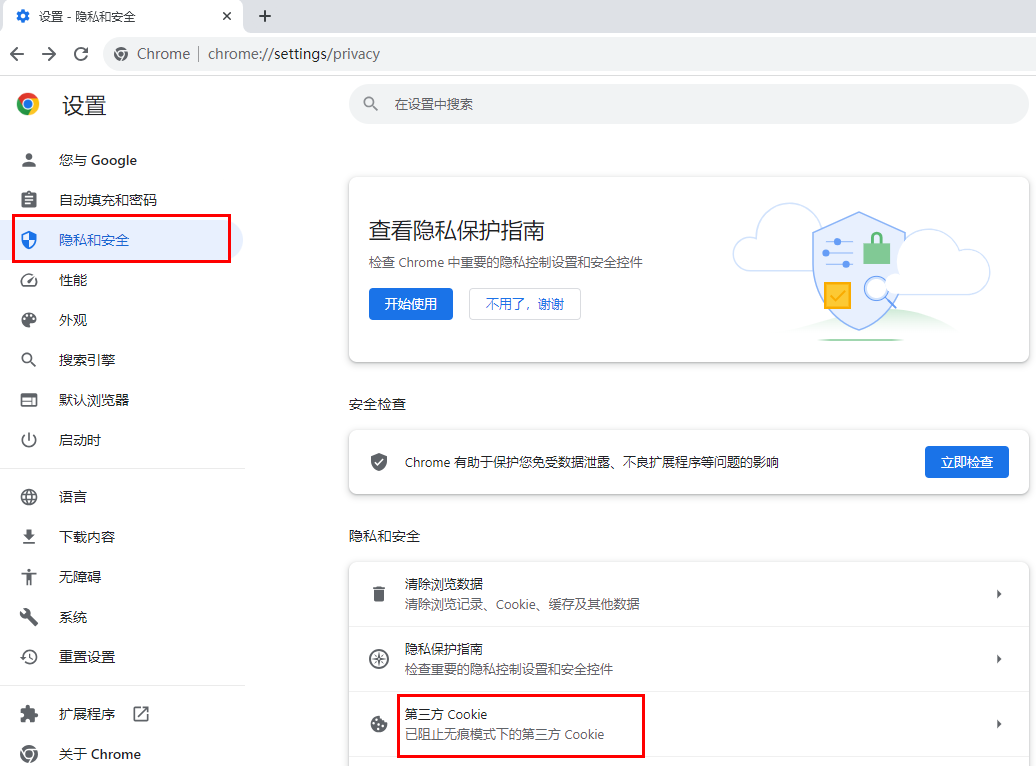Click the accessibility figure icon for 无障碍
The width and height of the screenshot is (1036, 766).
[29, 576]
